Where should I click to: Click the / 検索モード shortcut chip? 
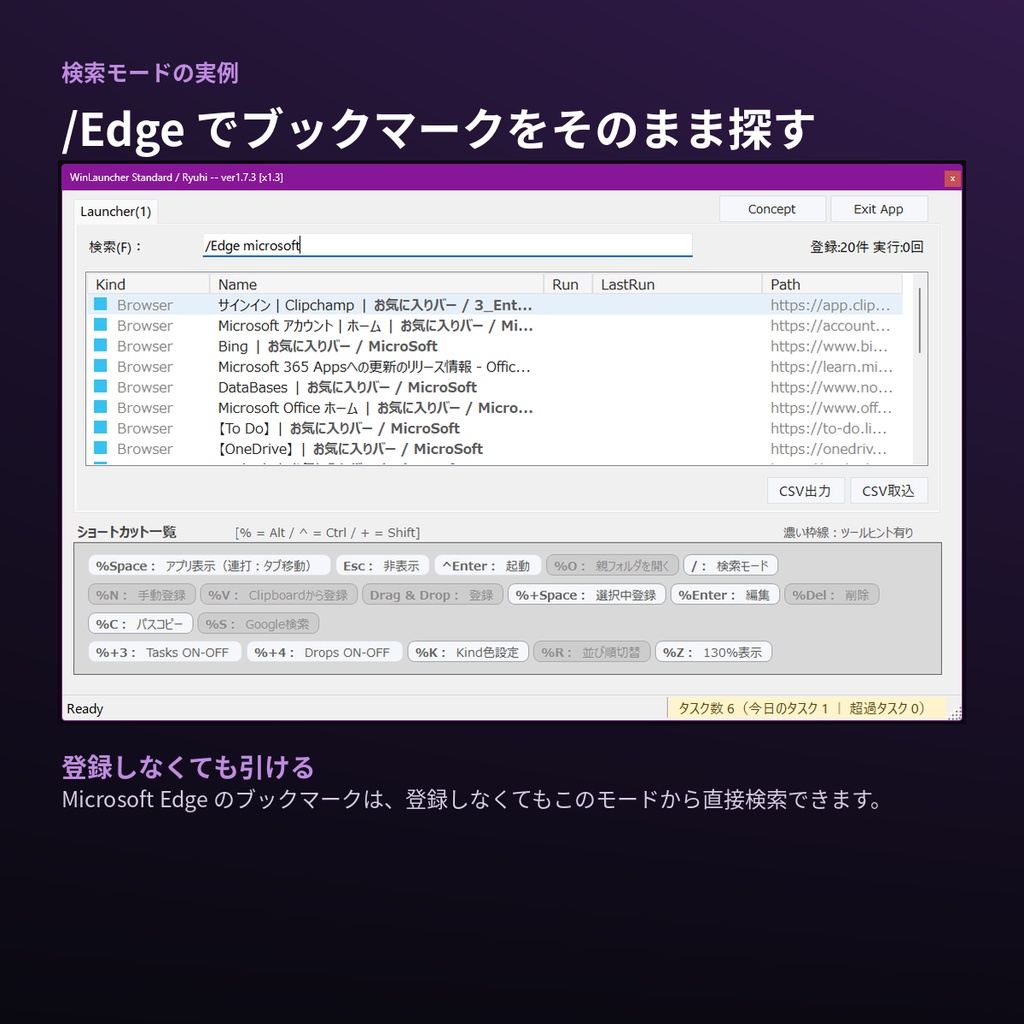pos(731,566)
